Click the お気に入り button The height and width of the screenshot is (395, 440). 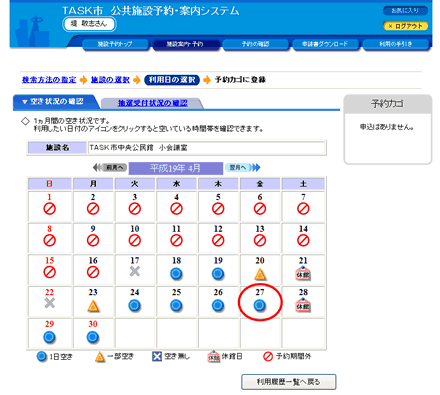click(405, 11)
